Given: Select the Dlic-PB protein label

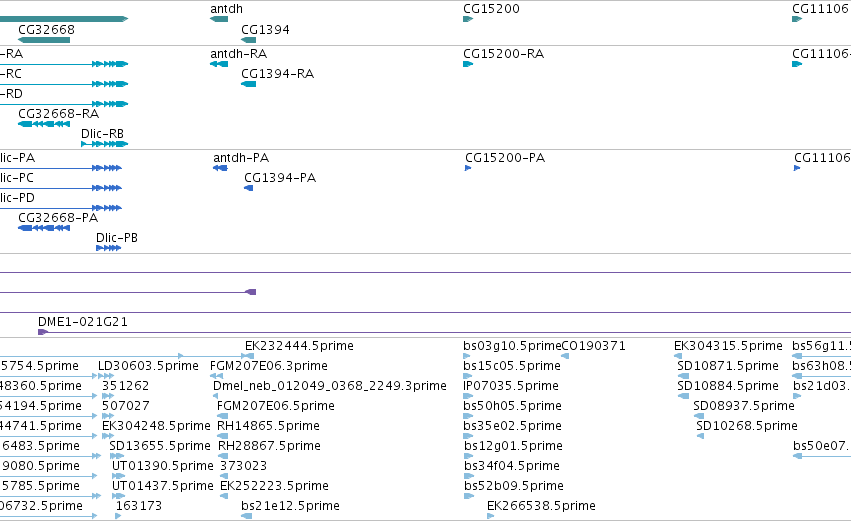Looking at the screenshot, I should (117, 238).
